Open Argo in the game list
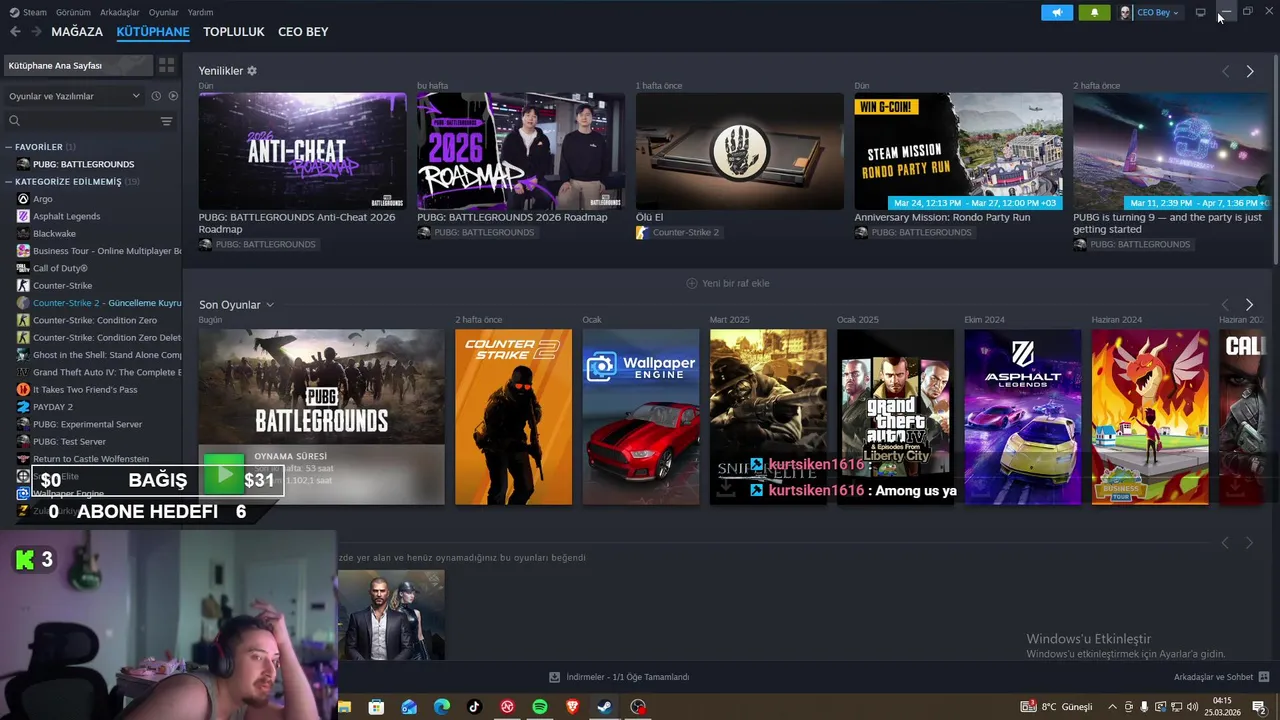The image size is (1280, 720). (x=43, y=199)
